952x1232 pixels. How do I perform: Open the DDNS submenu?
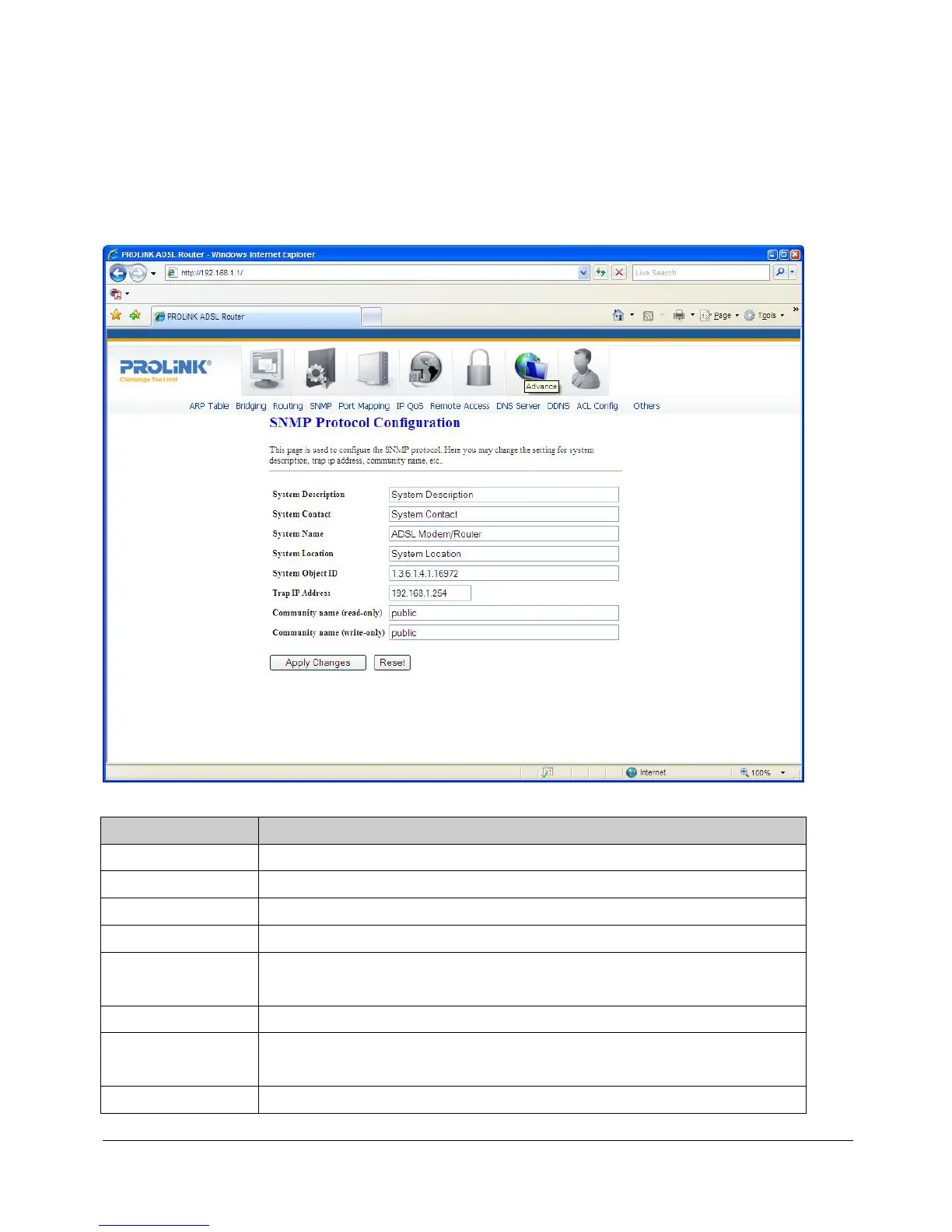coord(558,406)
